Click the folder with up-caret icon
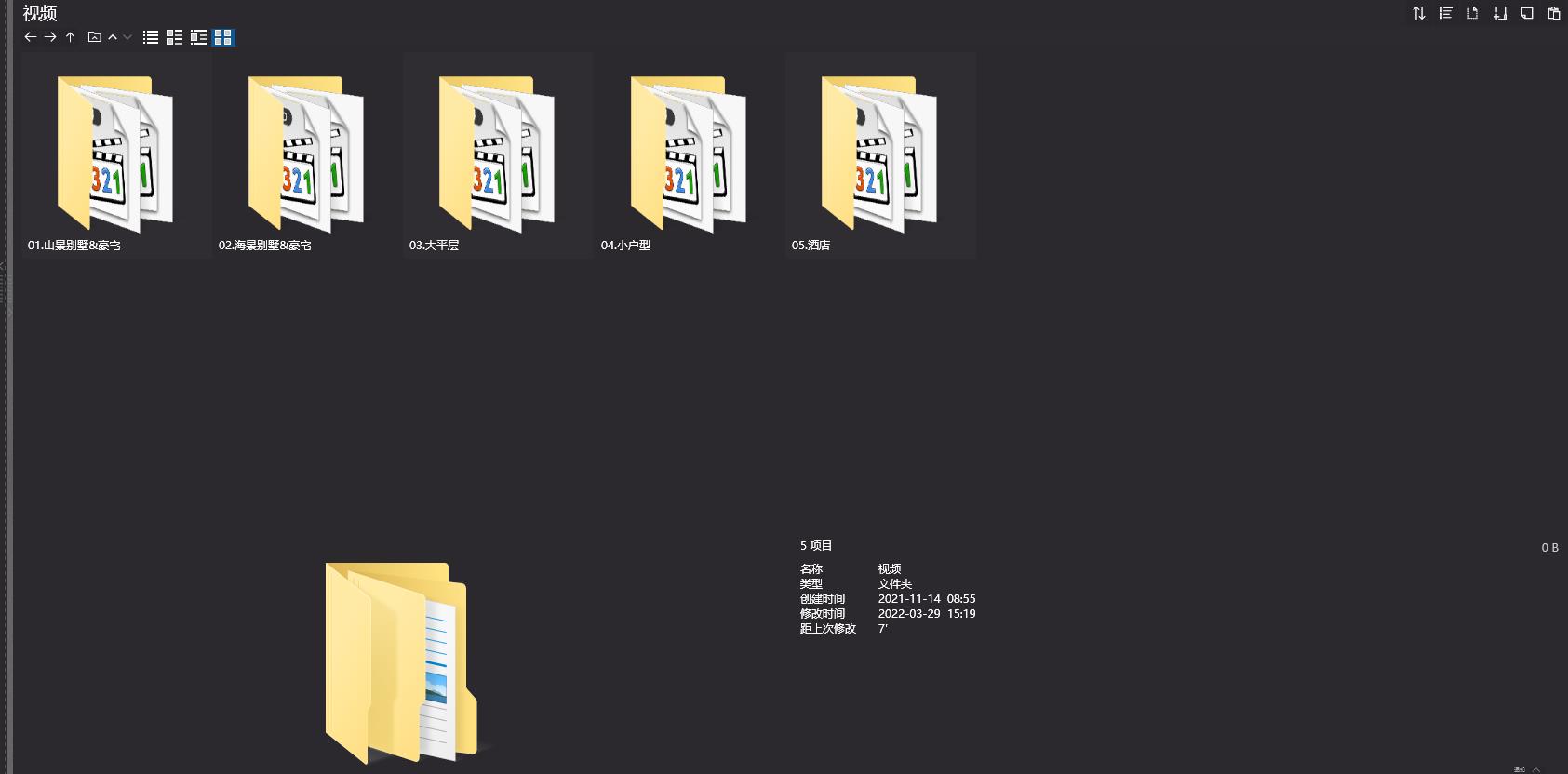 pyautogui.click(x=94, y=37)
